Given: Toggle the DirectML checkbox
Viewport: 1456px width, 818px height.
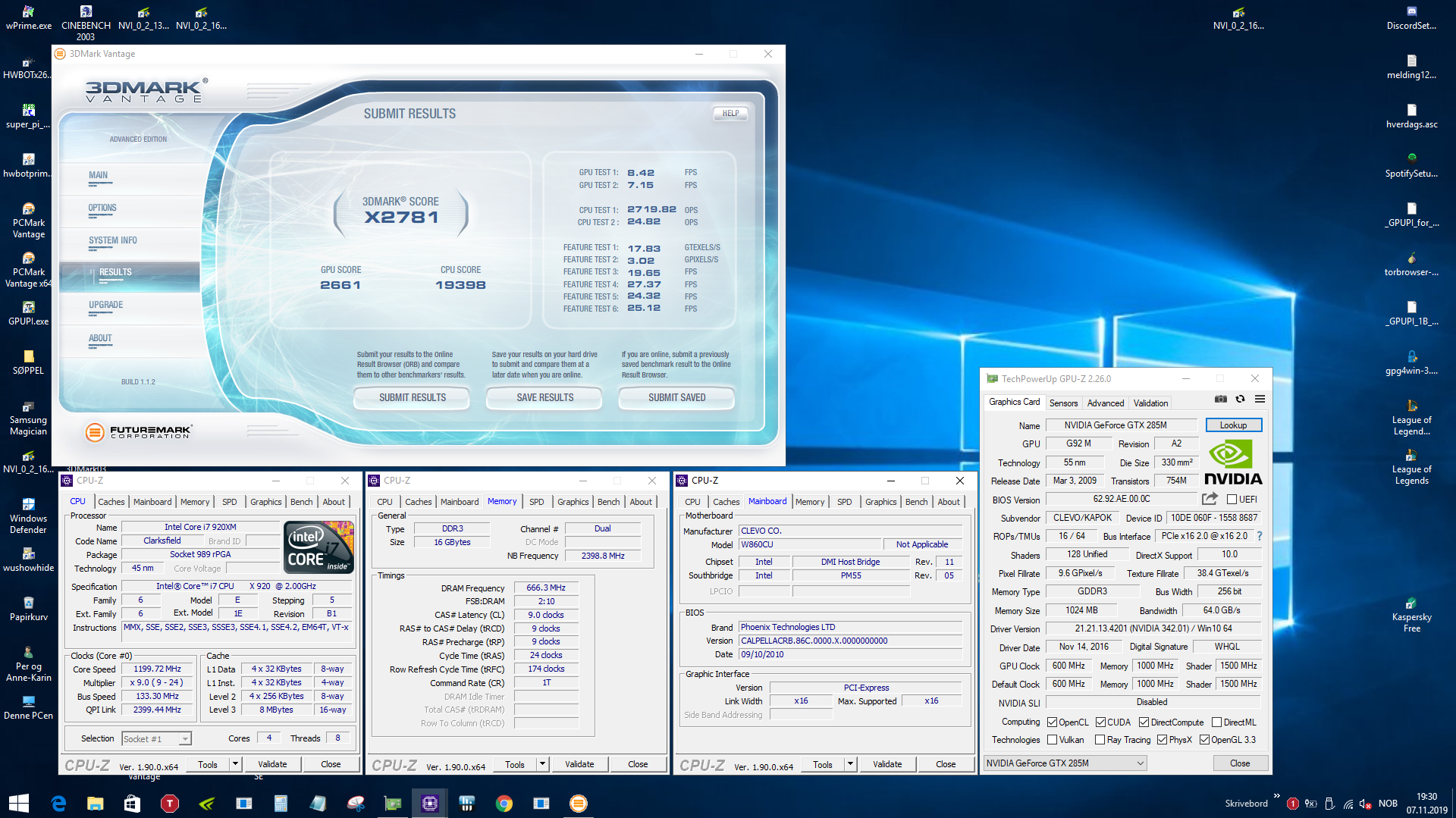Looking at the screenshot, I should point(1217,722).
